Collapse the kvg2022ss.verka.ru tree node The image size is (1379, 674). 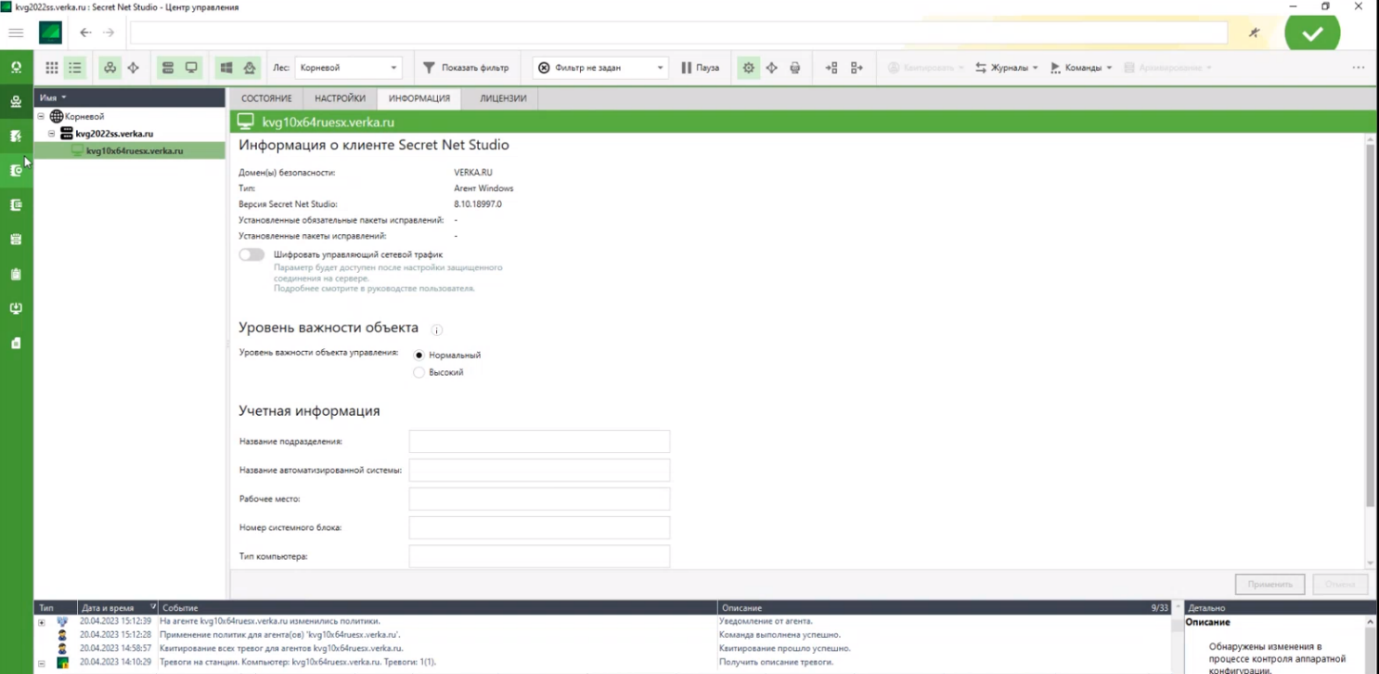point(52,134)
